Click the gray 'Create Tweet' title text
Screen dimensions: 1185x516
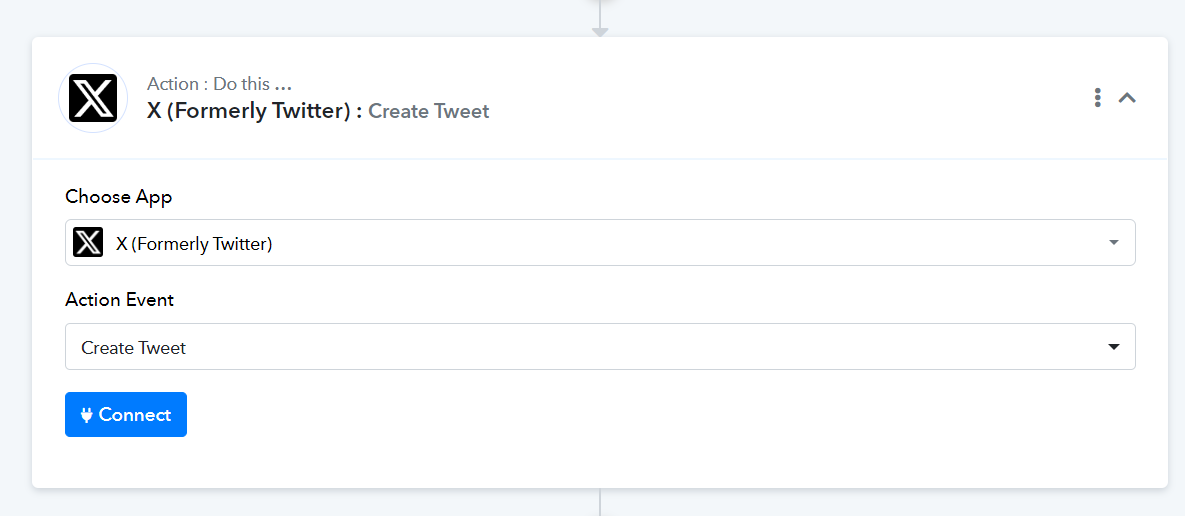(x=429, y=111)
